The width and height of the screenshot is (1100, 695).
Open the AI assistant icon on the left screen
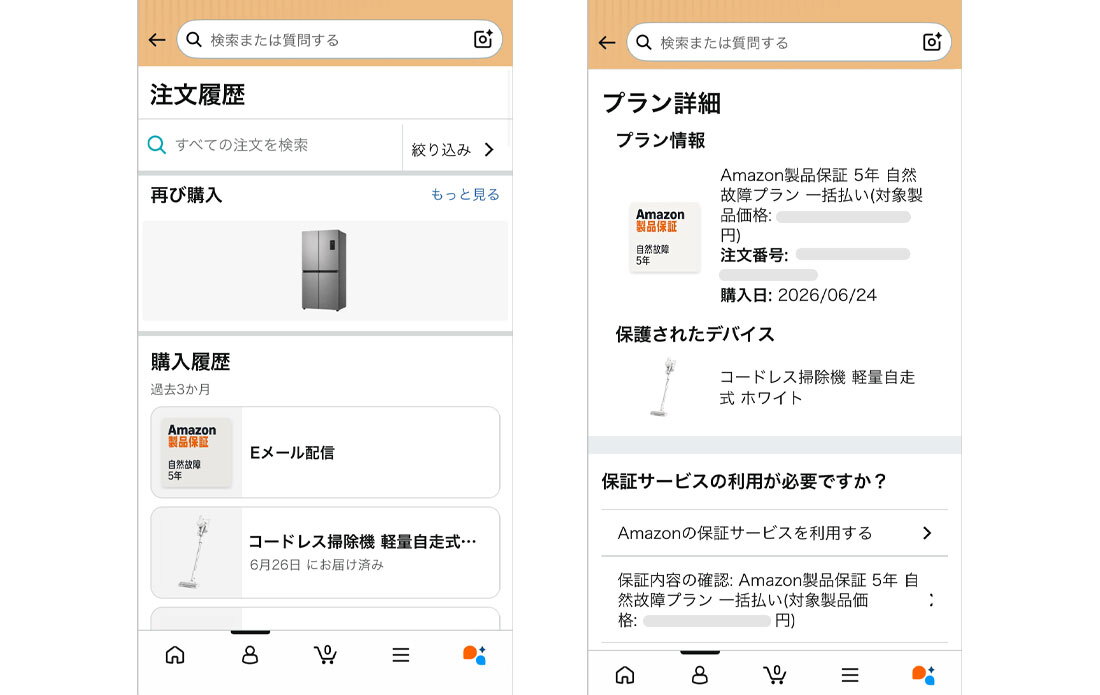click(x=475, y=655)
